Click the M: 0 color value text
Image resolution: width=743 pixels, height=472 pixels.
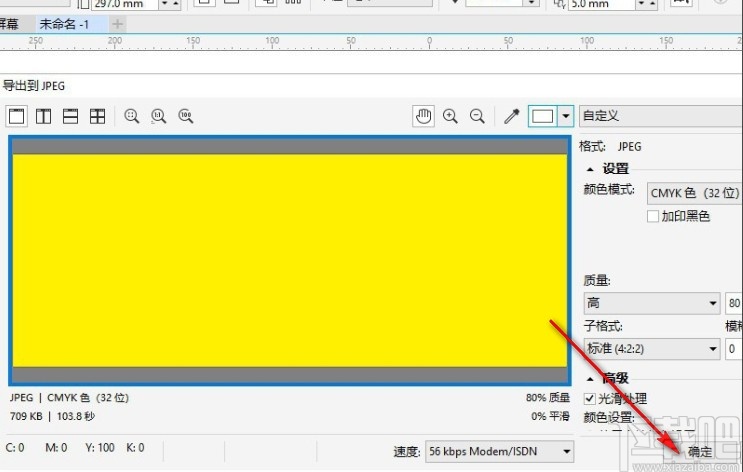[x=56, y=447]
